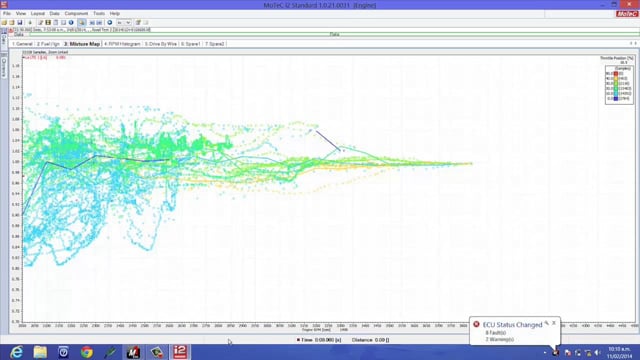Screen dimensions: 640x360
Task: Toggle the highlighted zoom toolbar button
Action: coord(82,22)
